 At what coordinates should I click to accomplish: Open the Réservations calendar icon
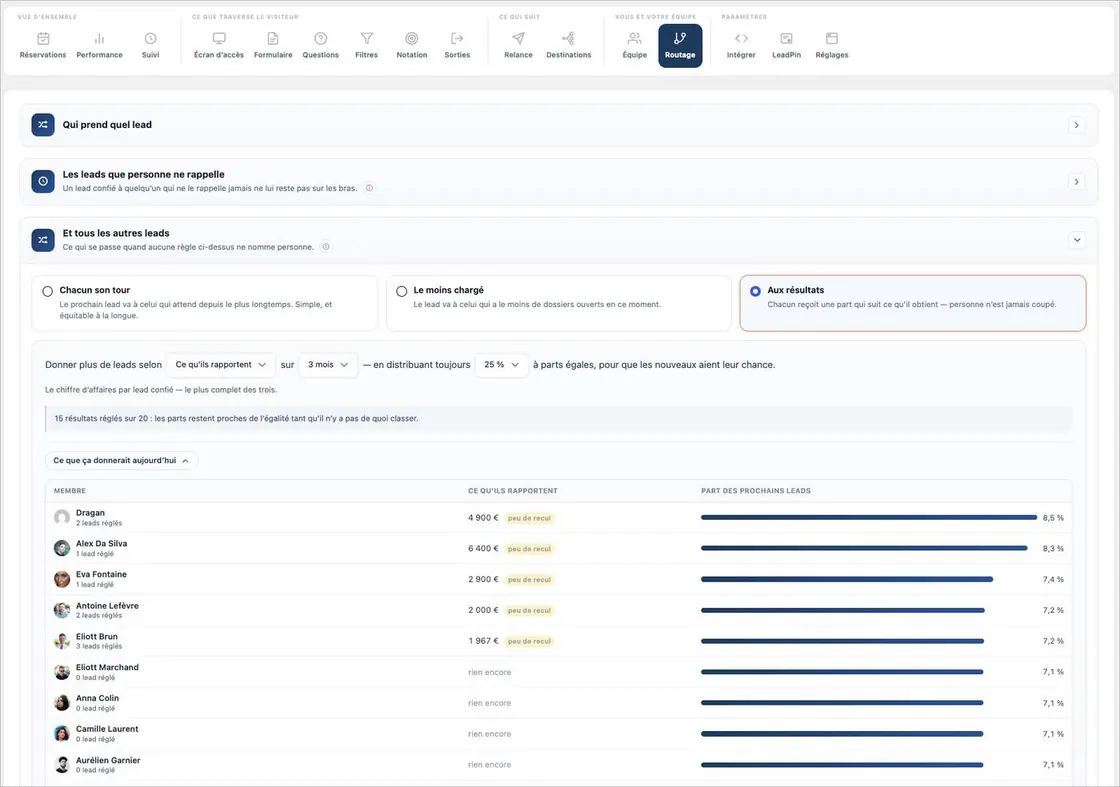point(43,39)
